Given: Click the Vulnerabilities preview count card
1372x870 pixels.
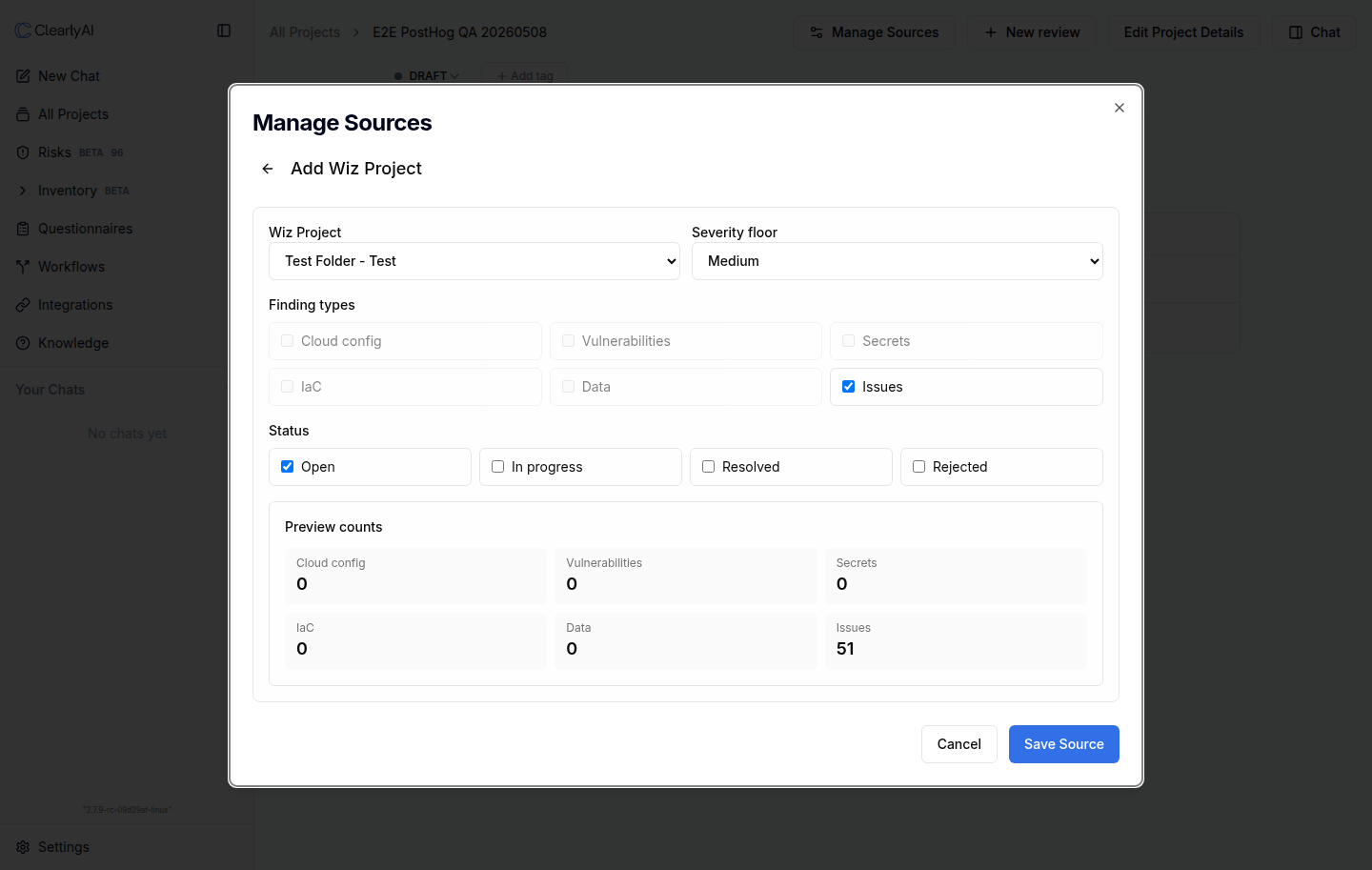Looking at the screenshot, I should [686, 576].
